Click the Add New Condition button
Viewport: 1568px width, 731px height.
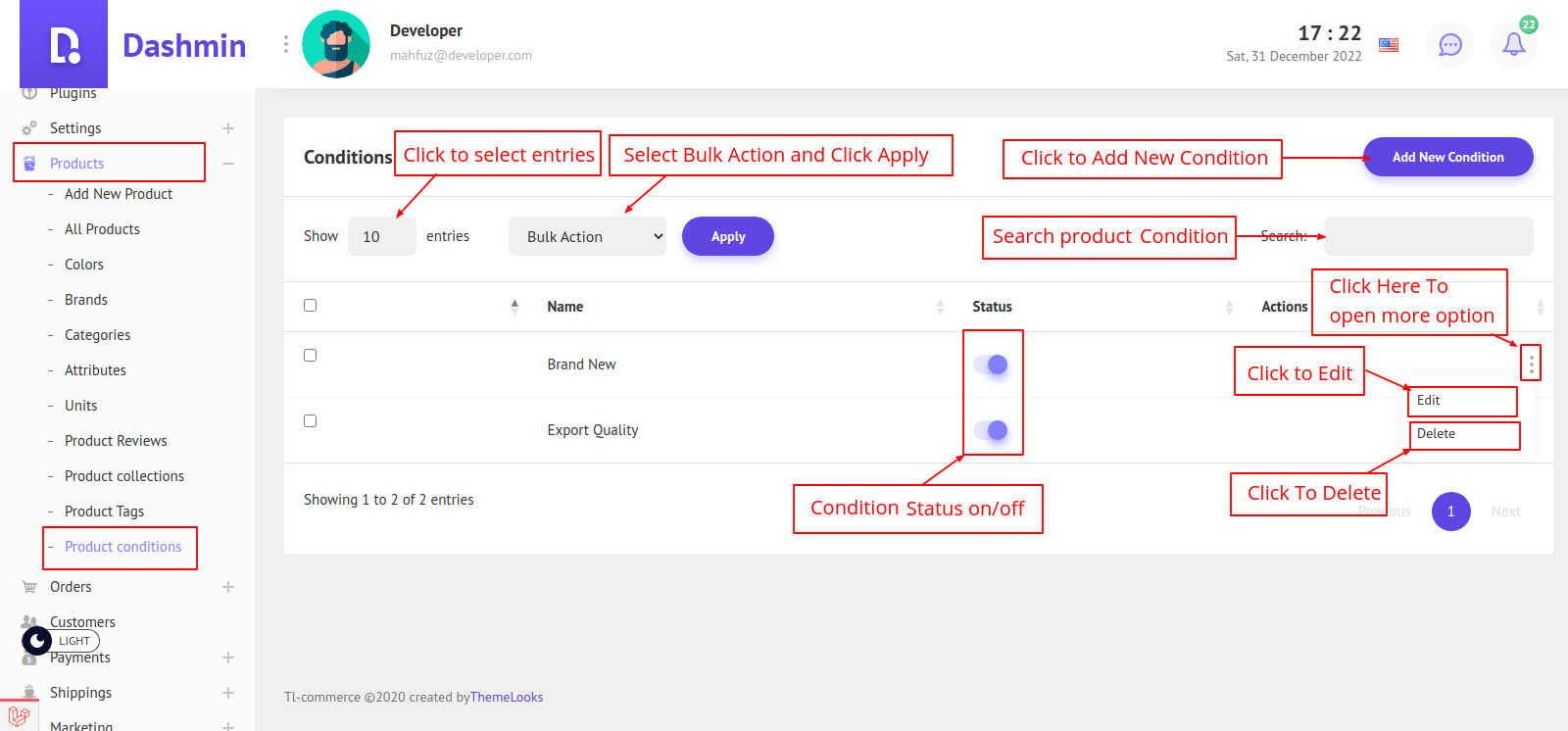pyautogui.click(x=1447, y=157)
